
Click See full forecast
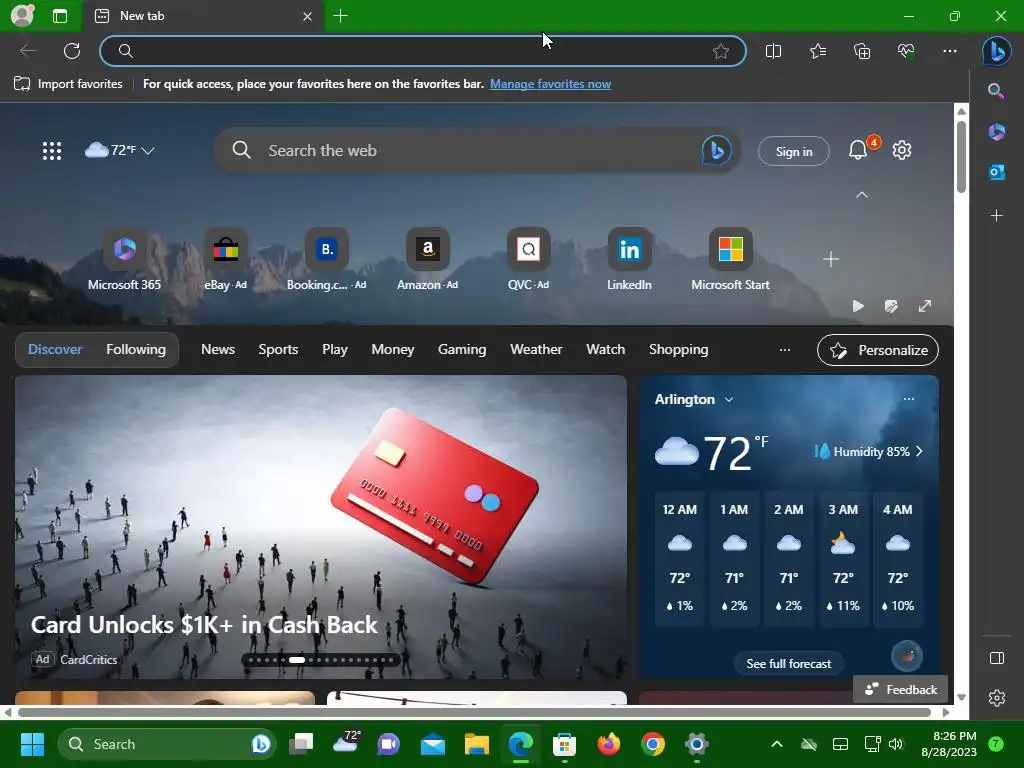[x=788, y=664]
